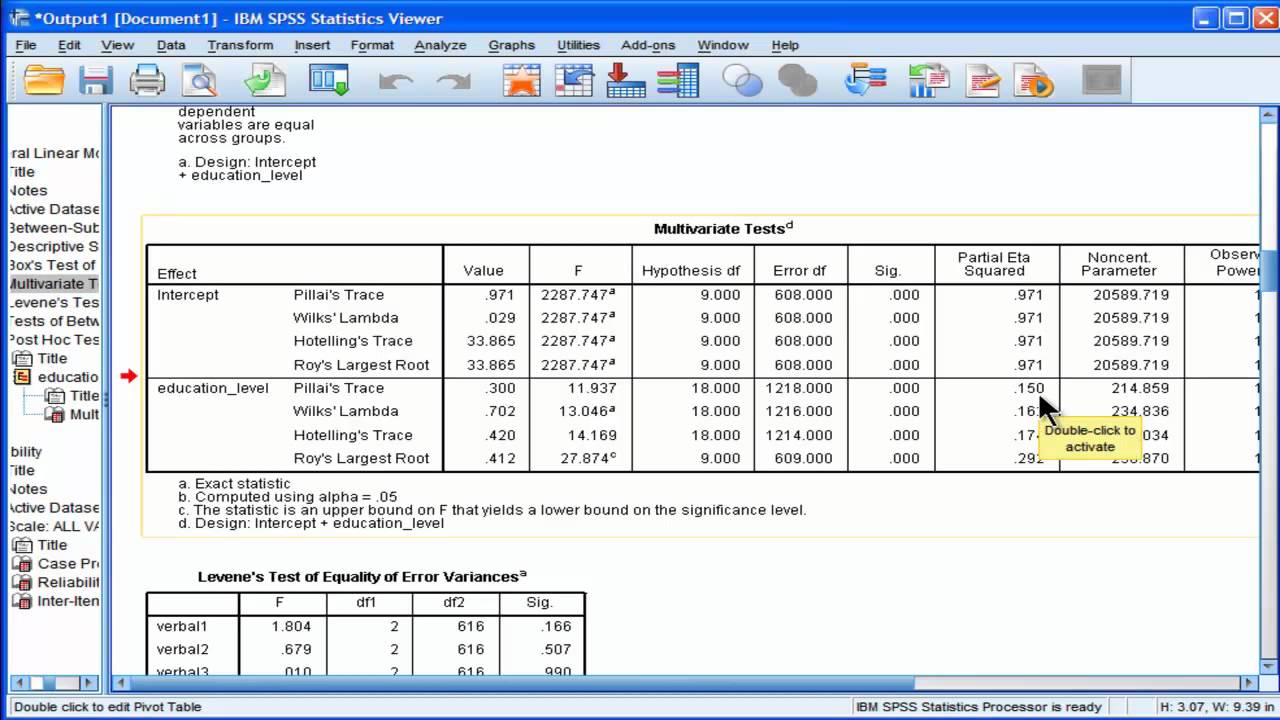Select Box's Test of outline item

tap(53, 265)
